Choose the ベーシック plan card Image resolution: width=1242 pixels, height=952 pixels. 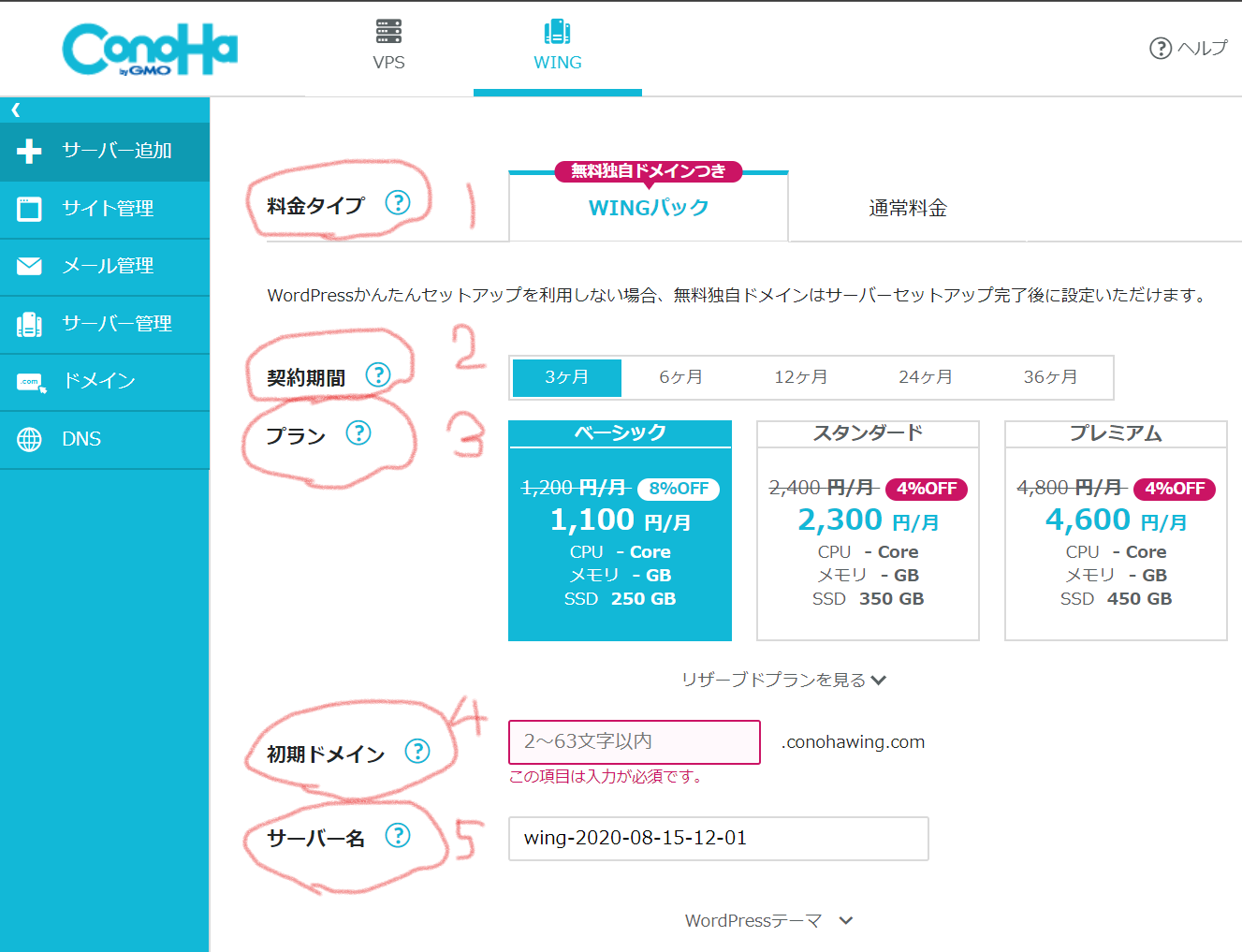coord(620,531)
